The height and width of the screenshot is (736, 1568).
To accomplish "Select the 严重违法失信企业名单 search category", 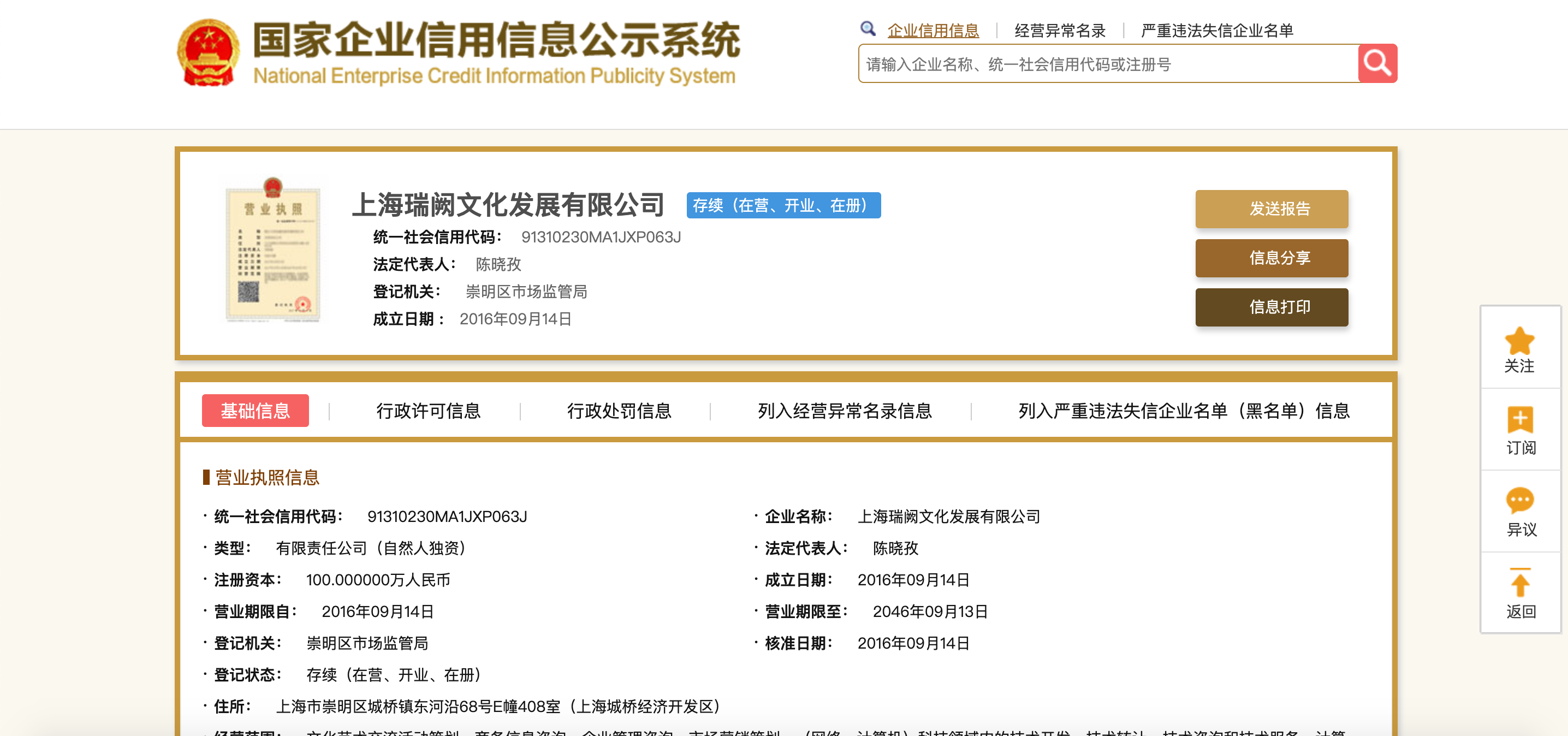I will [x=1217, y=31].
